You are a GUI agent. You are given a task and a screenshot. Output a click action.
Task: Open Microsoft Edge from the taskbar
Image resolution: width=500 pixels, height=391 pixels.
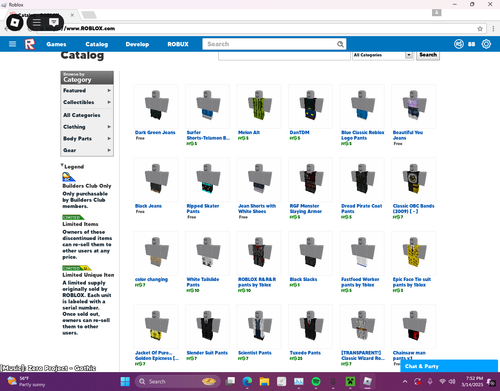247,381
